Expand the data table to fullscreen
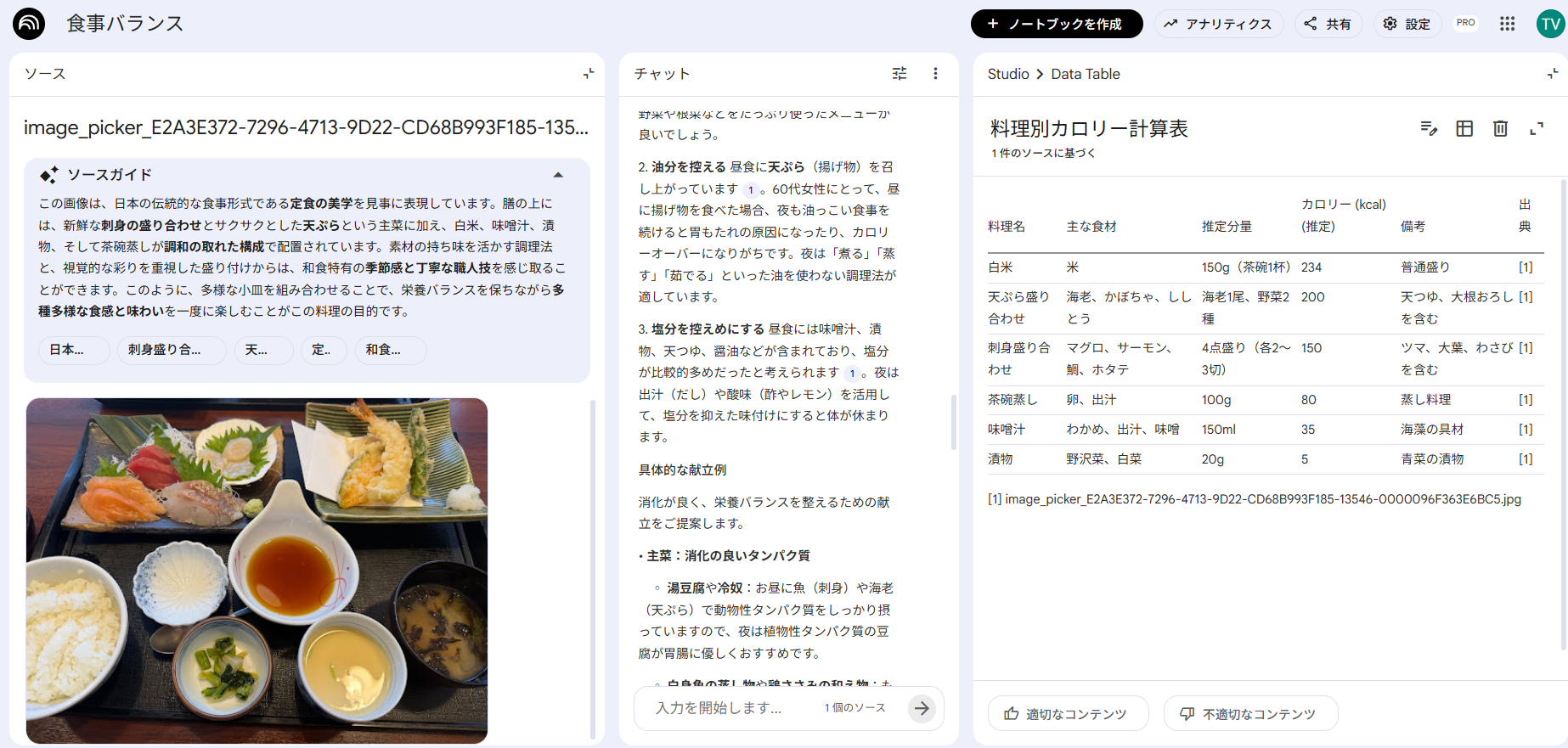The image size is (1568, 748). (x=1536, y=129)
